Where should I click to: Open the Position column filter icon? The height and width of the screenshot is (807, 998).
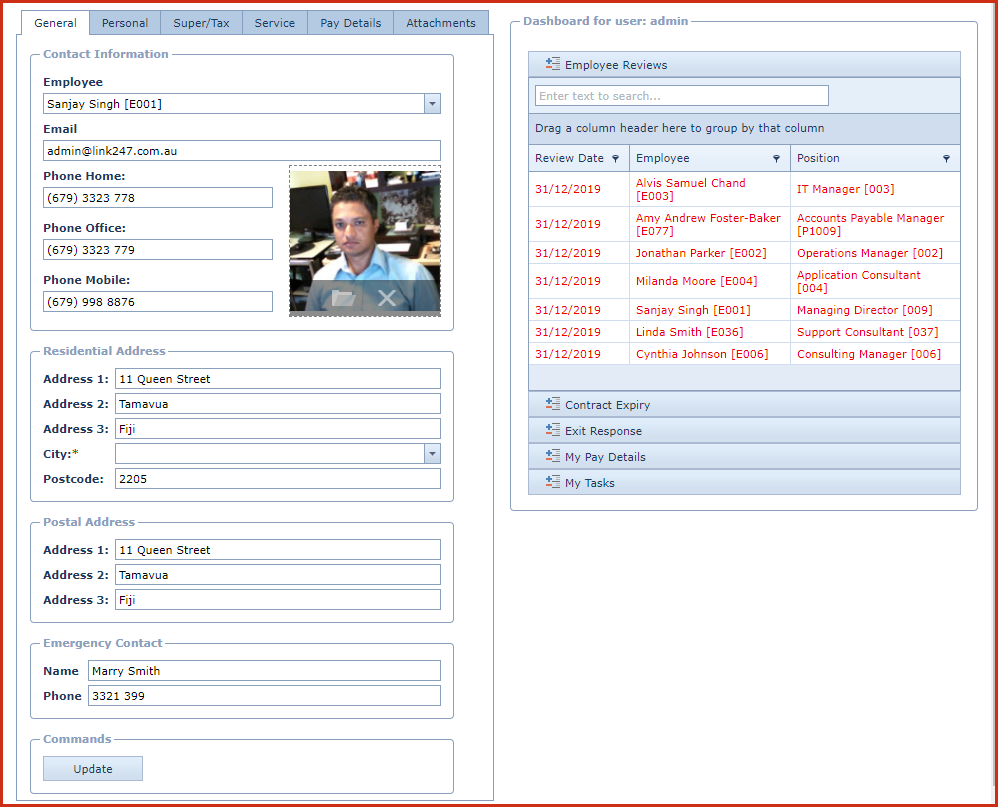tap(946, 158)
